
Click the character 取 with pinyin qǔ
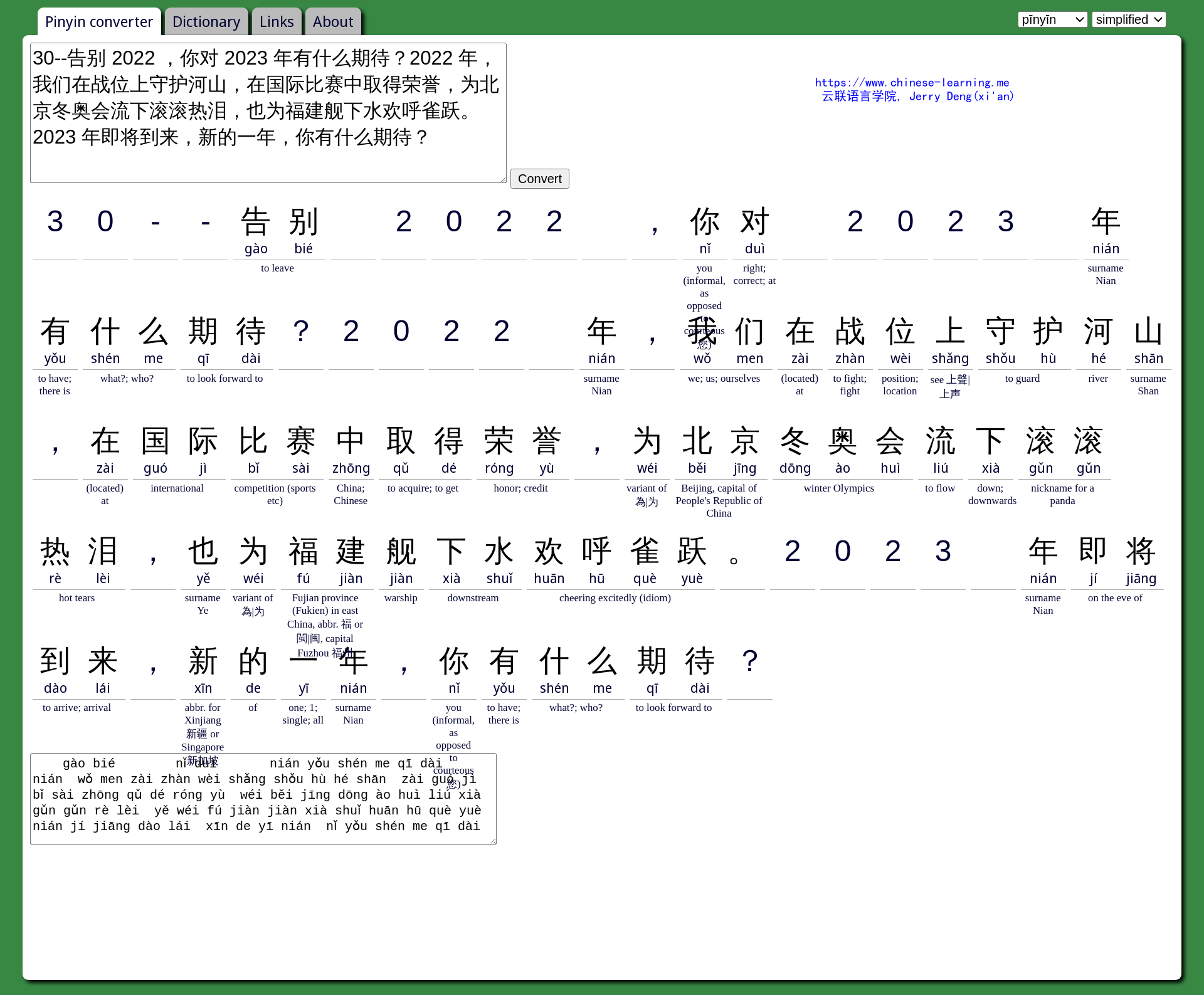pos(401,441)
